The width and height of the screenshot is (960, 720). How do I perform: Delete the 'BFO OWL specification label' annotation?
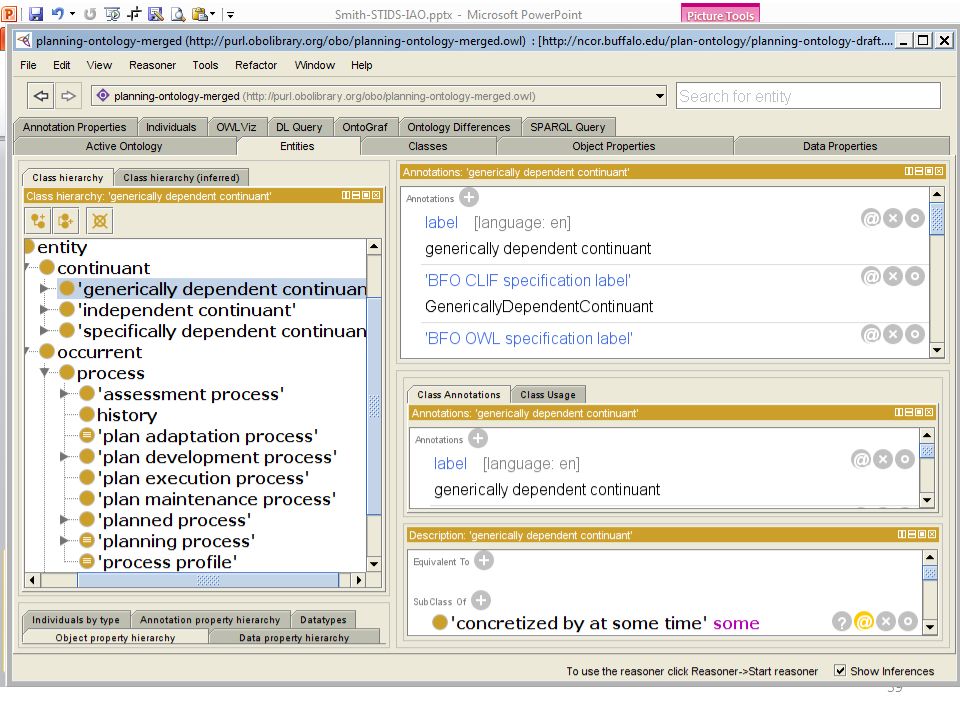pos(893,334)
